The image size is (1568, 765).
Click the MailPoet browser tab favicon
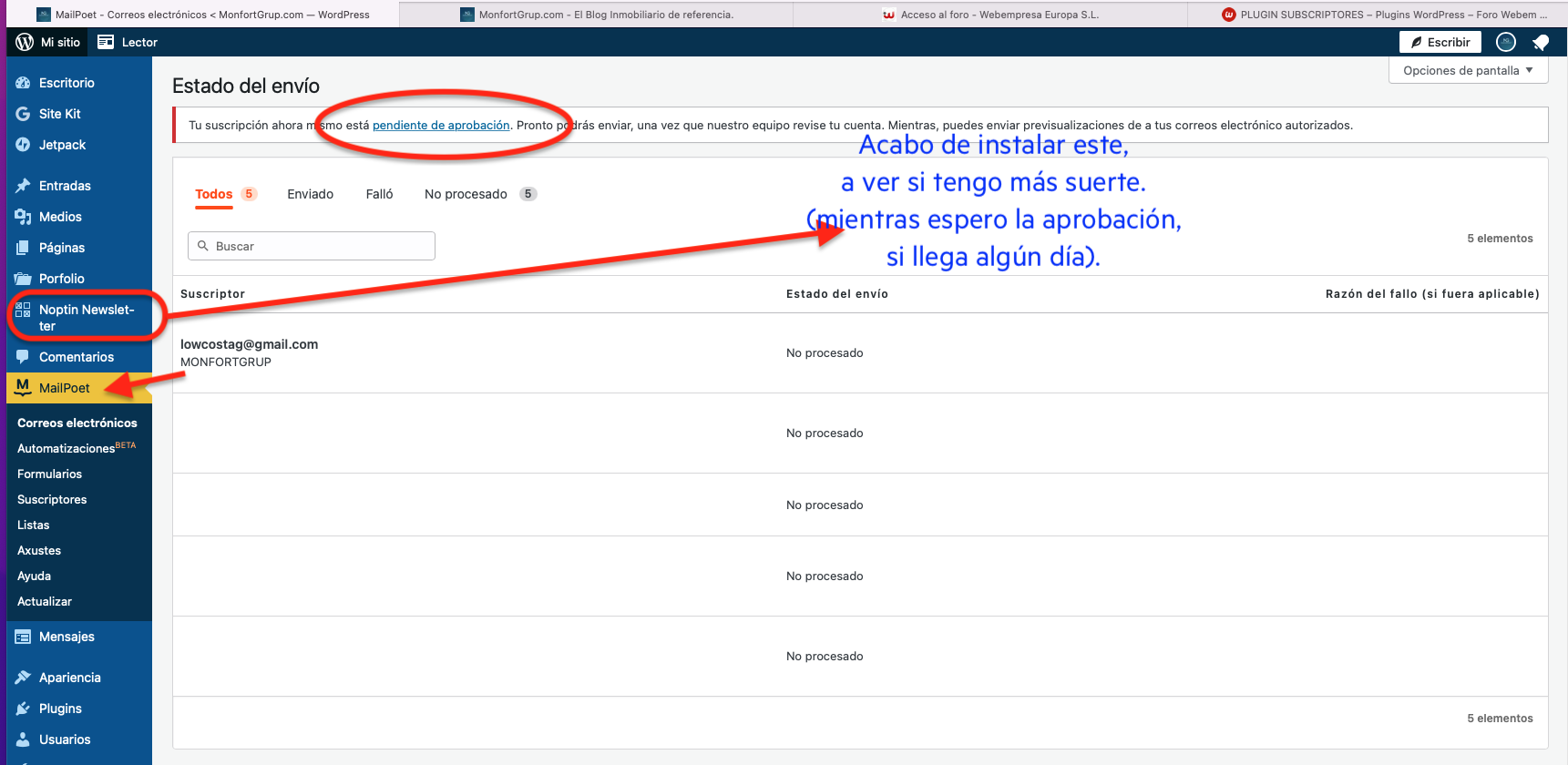coord(43,15)
